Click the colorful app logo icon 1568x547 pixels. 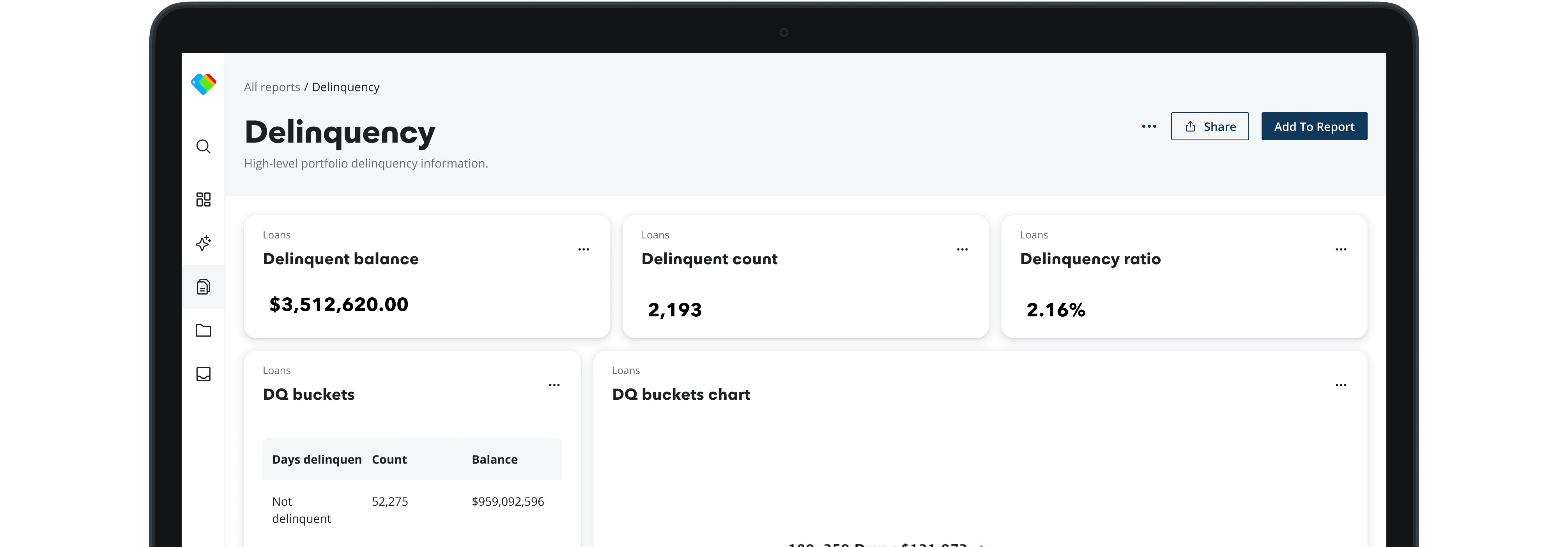coord(203,83)
